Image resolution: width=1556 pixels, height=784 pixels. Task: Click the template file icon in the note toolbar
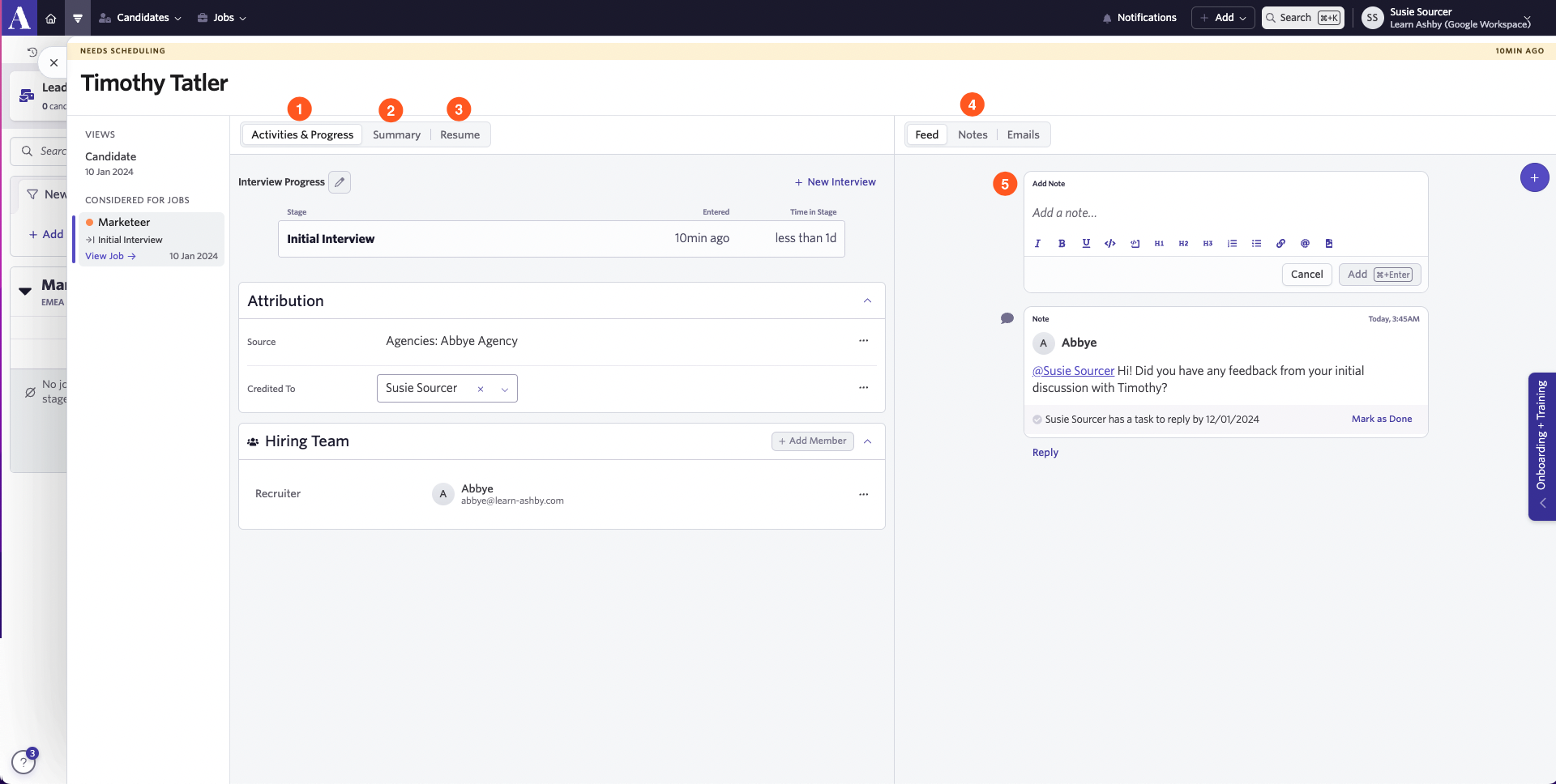coord(1329,243)
